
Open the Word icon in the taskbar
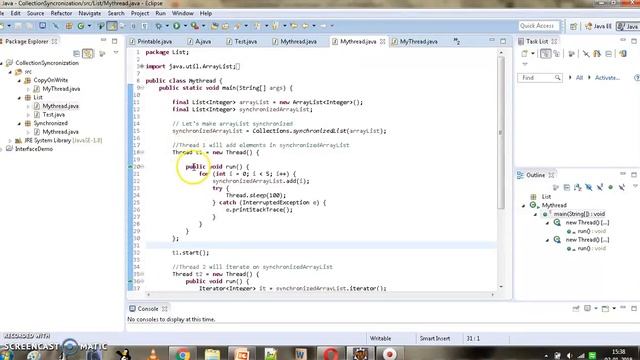click(300, 354)
